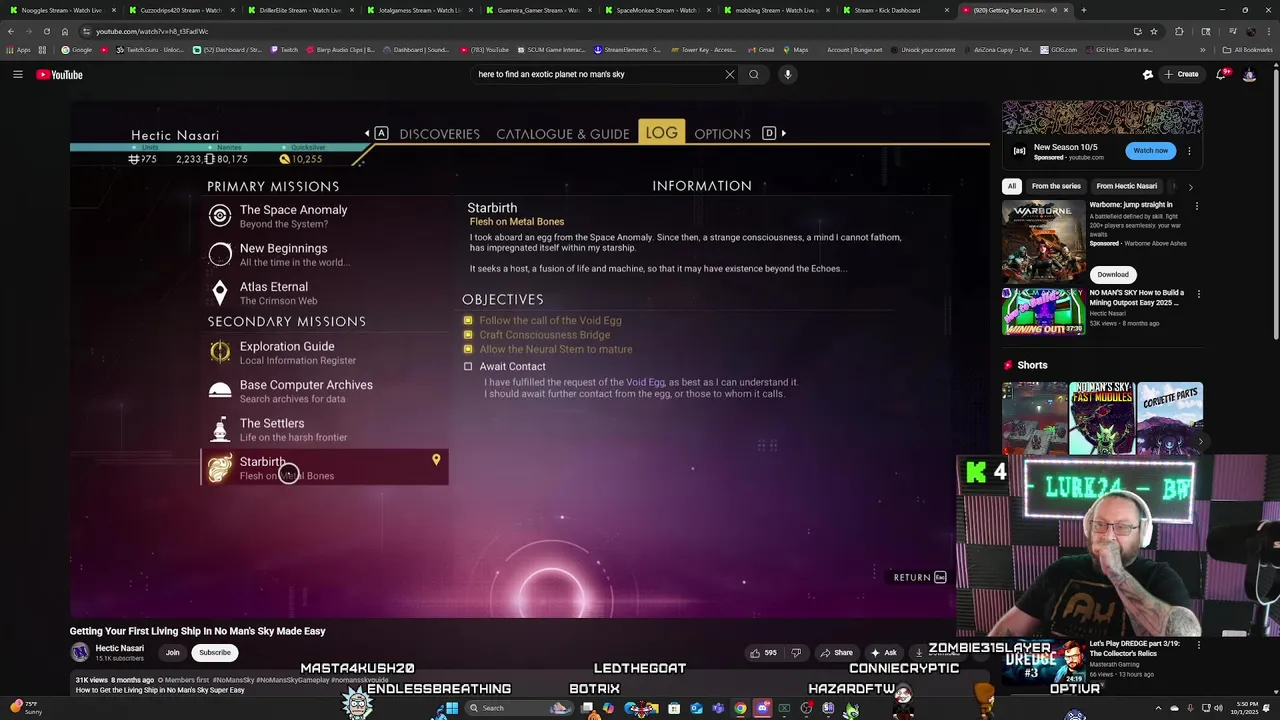Start voice search with the microphone
The height and width of the screenshot is (720, 1280).
(788, 74)
